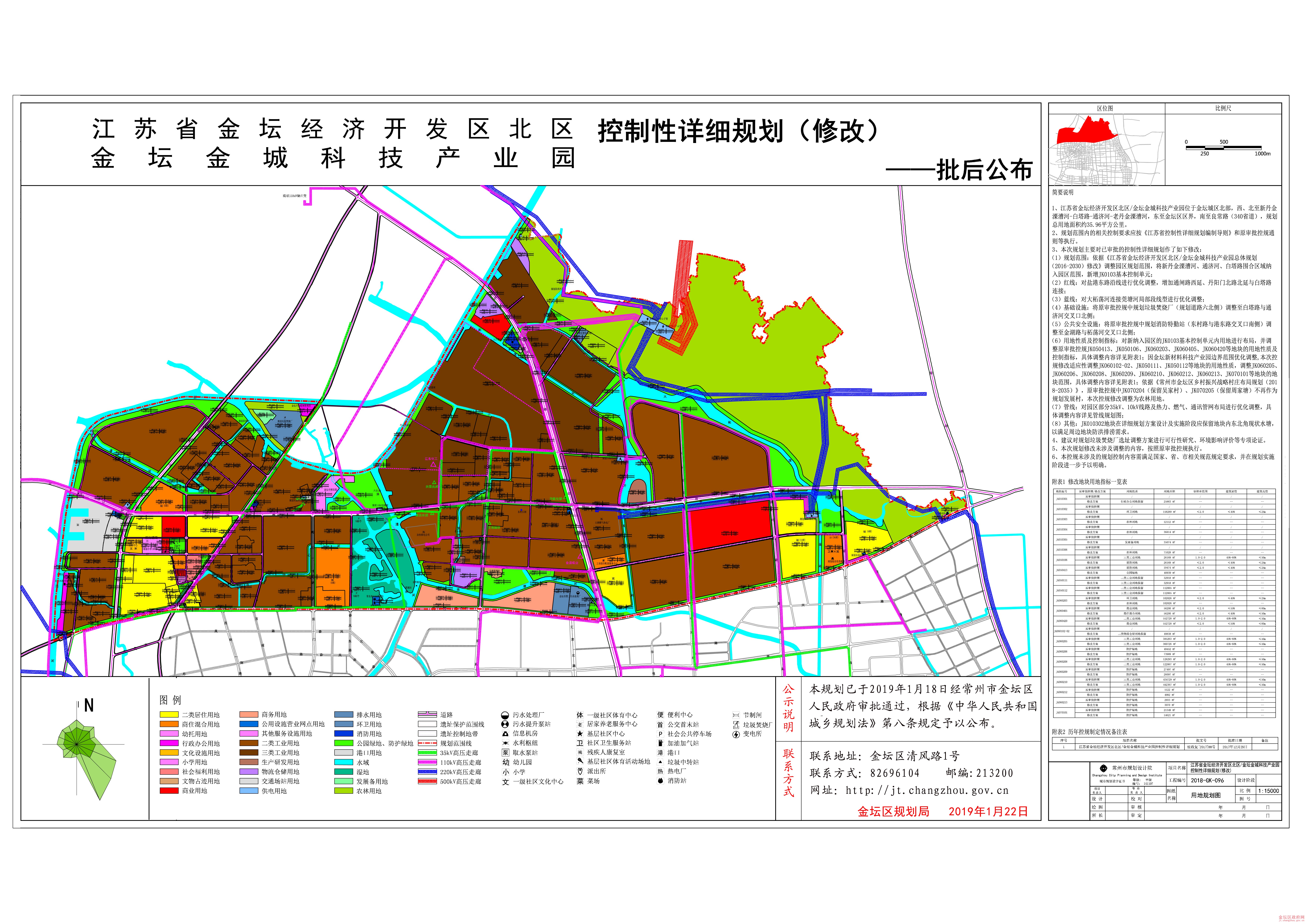Click the yellow 二类居住用地 swatch

pos(169,715)
